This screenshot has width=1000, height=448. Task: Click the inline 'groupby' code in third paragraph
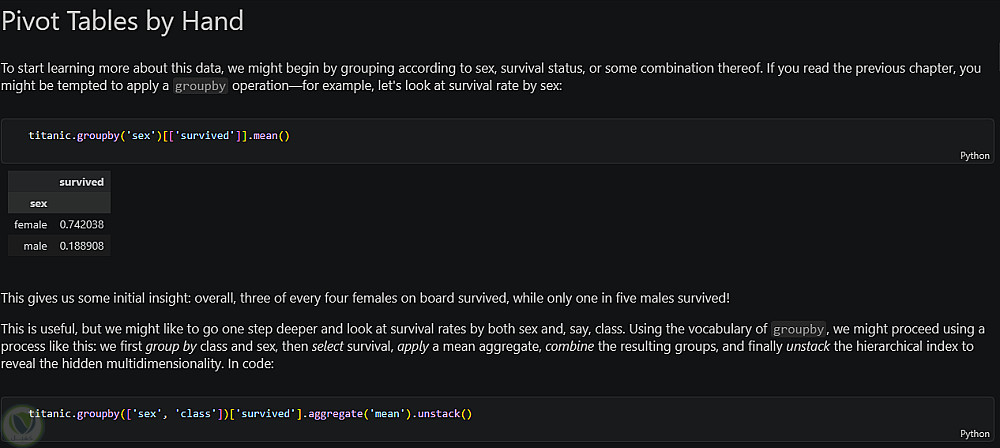point(798,328)
